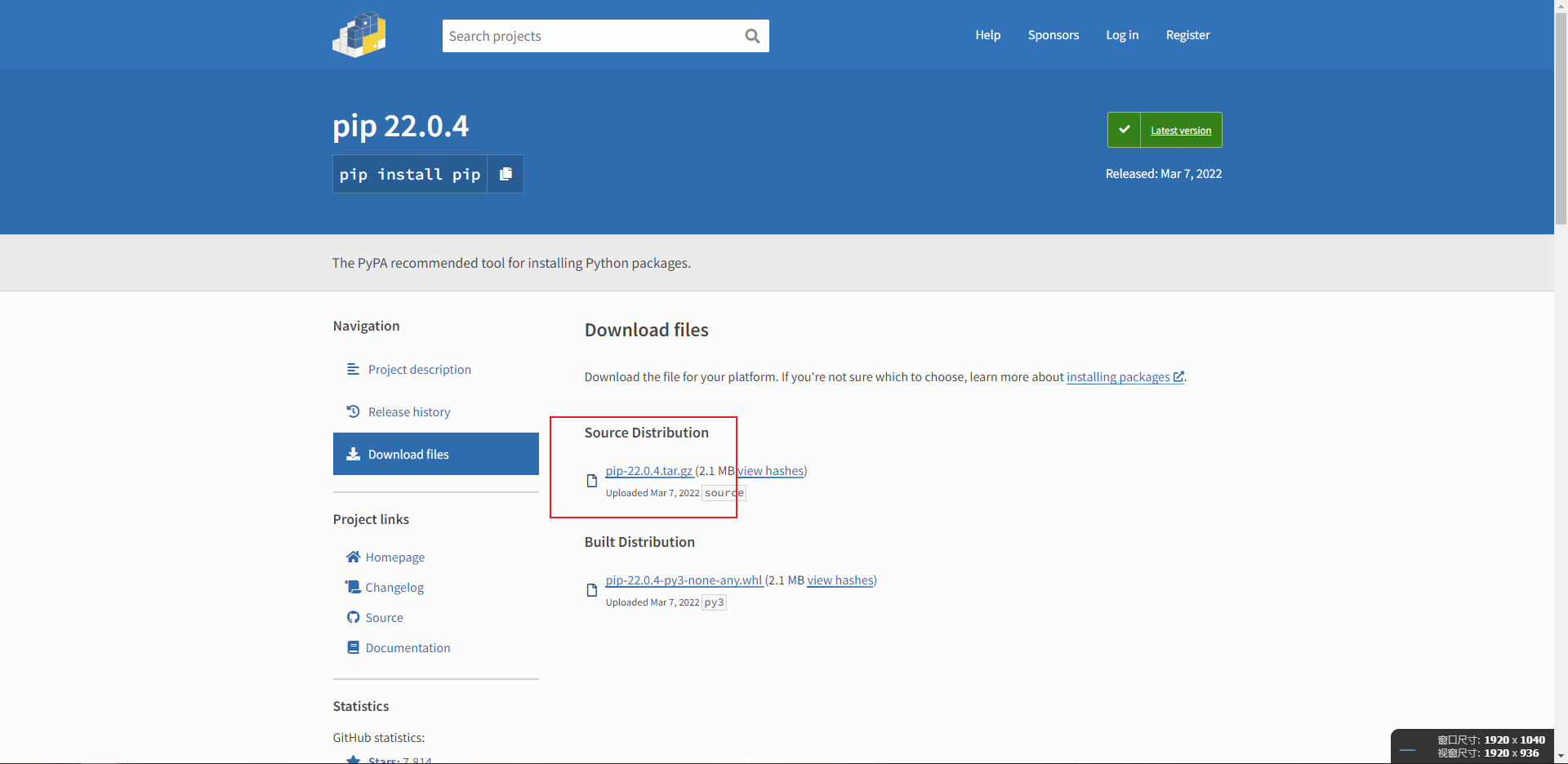Click the 'Source Distribution' heading
Image resolution: width=1568 pixels, height=764 pixels.
click(x=647, y=433)
